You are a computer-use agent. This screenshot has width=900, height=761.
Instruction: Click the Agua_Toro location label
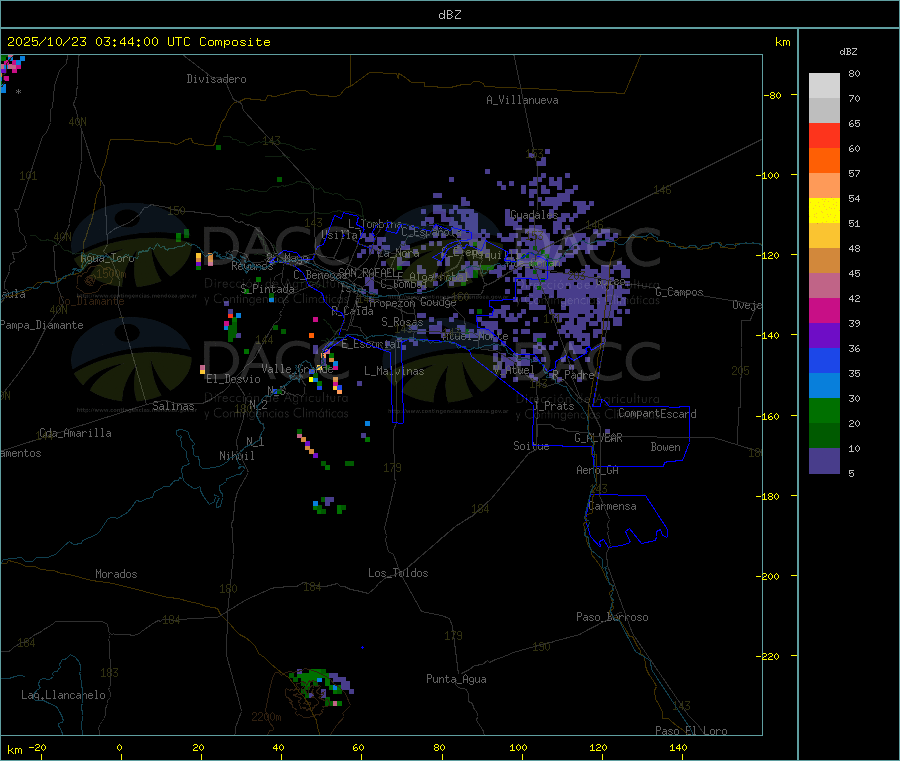tap(107, 258)
